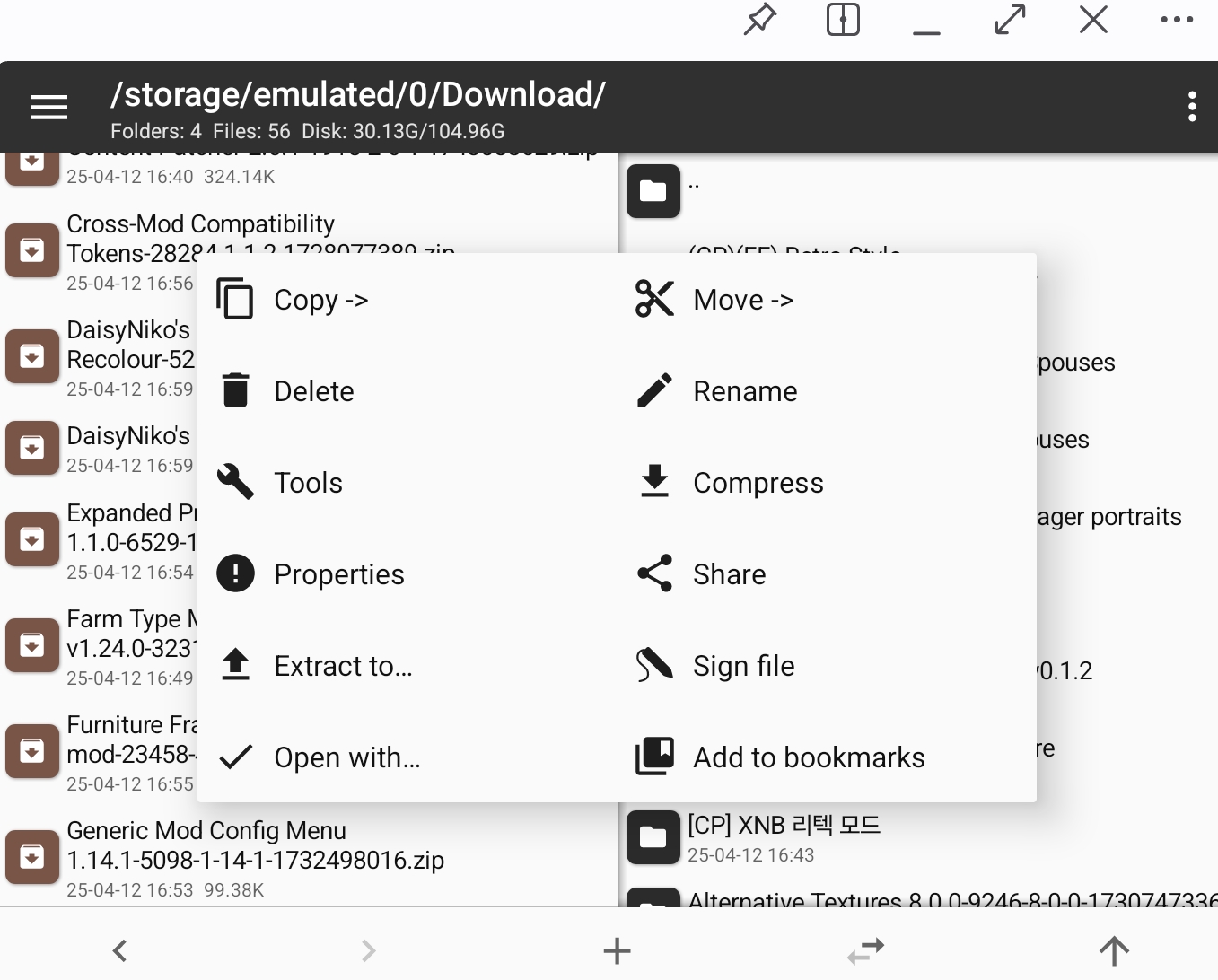Select Compress in the context menu
This screenshot has width=1218, height=980.
[827, 483]
